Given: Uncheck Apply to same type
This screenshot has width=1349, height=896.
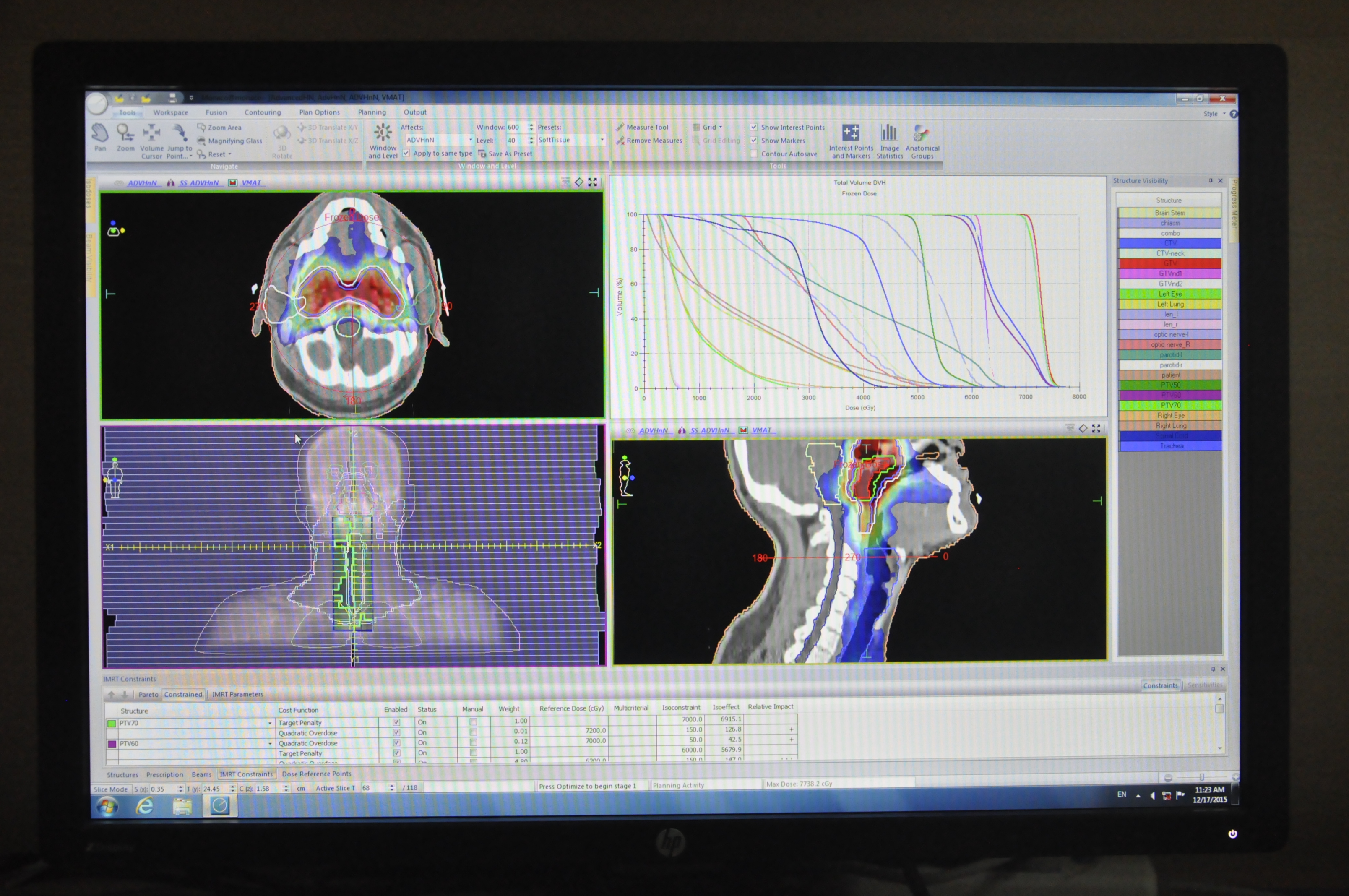Looking at the screenshot, I should [406, 153].
